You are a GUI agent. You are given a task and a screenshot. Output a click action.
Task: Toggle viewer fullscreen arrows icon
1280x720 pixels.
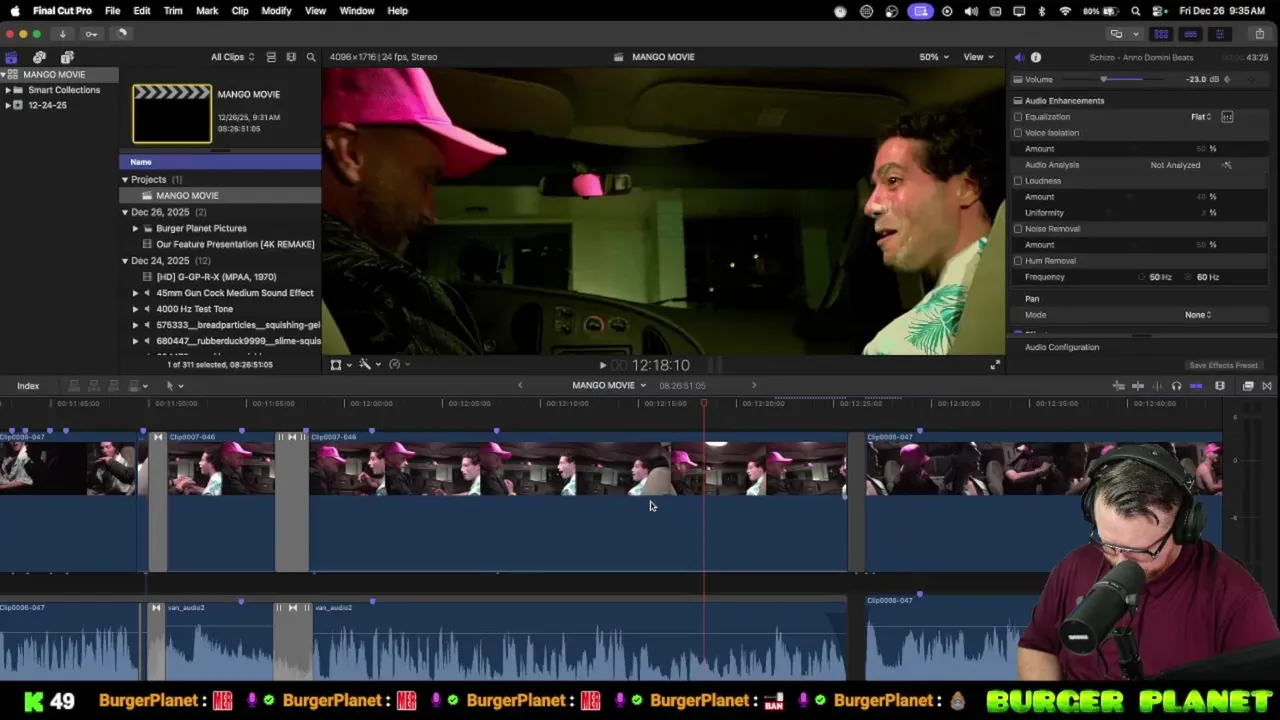[995, 365]
